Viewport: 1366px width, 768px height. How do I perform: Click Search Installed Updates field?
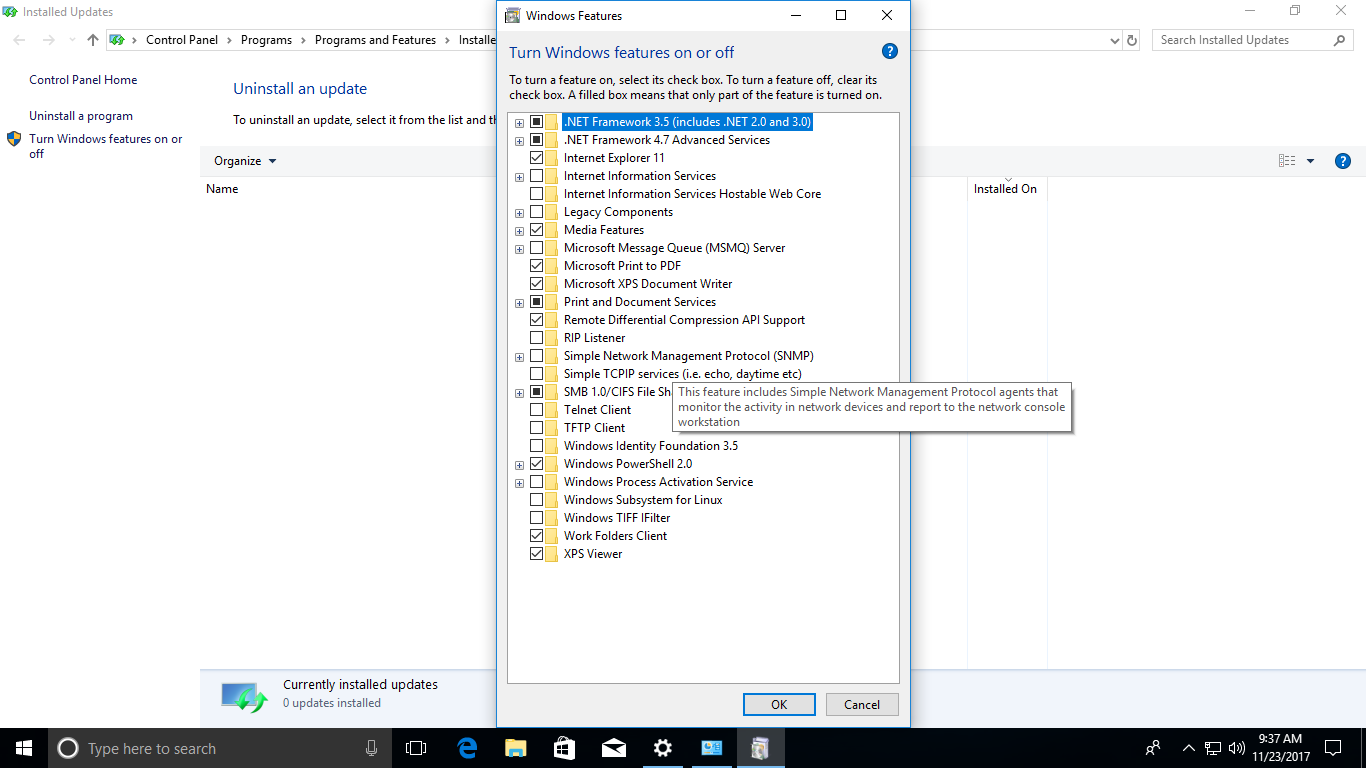point(1244,40)
